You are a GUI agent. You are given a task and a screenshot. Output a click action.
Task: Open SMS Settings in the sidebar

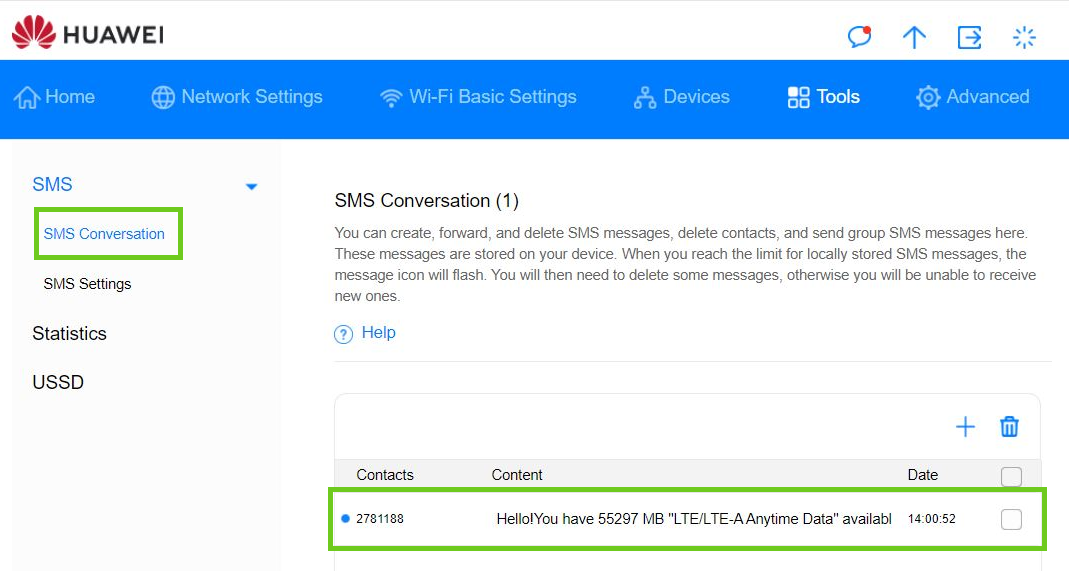(87, 284)
